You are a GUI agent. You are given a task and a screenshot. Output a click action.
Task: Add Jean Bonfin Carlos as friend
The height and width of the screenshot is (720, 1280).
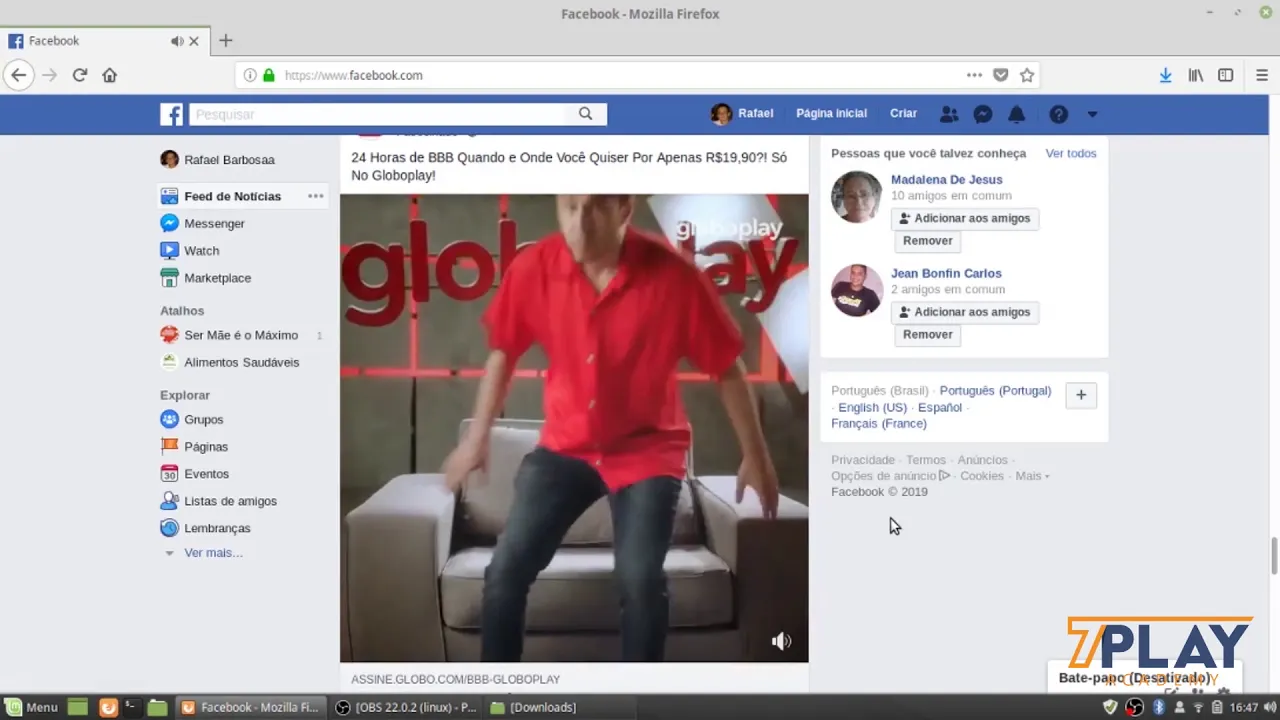coord(965,312)
